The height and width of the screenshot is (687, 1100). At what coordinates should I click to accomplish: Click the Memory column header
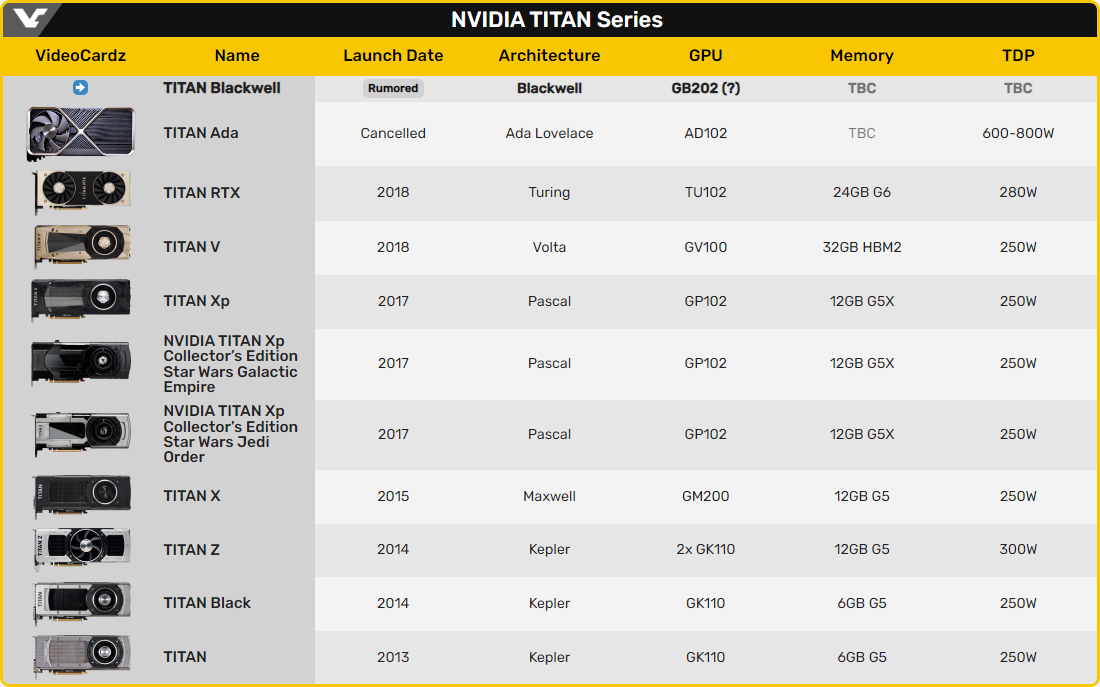point(861,56)
